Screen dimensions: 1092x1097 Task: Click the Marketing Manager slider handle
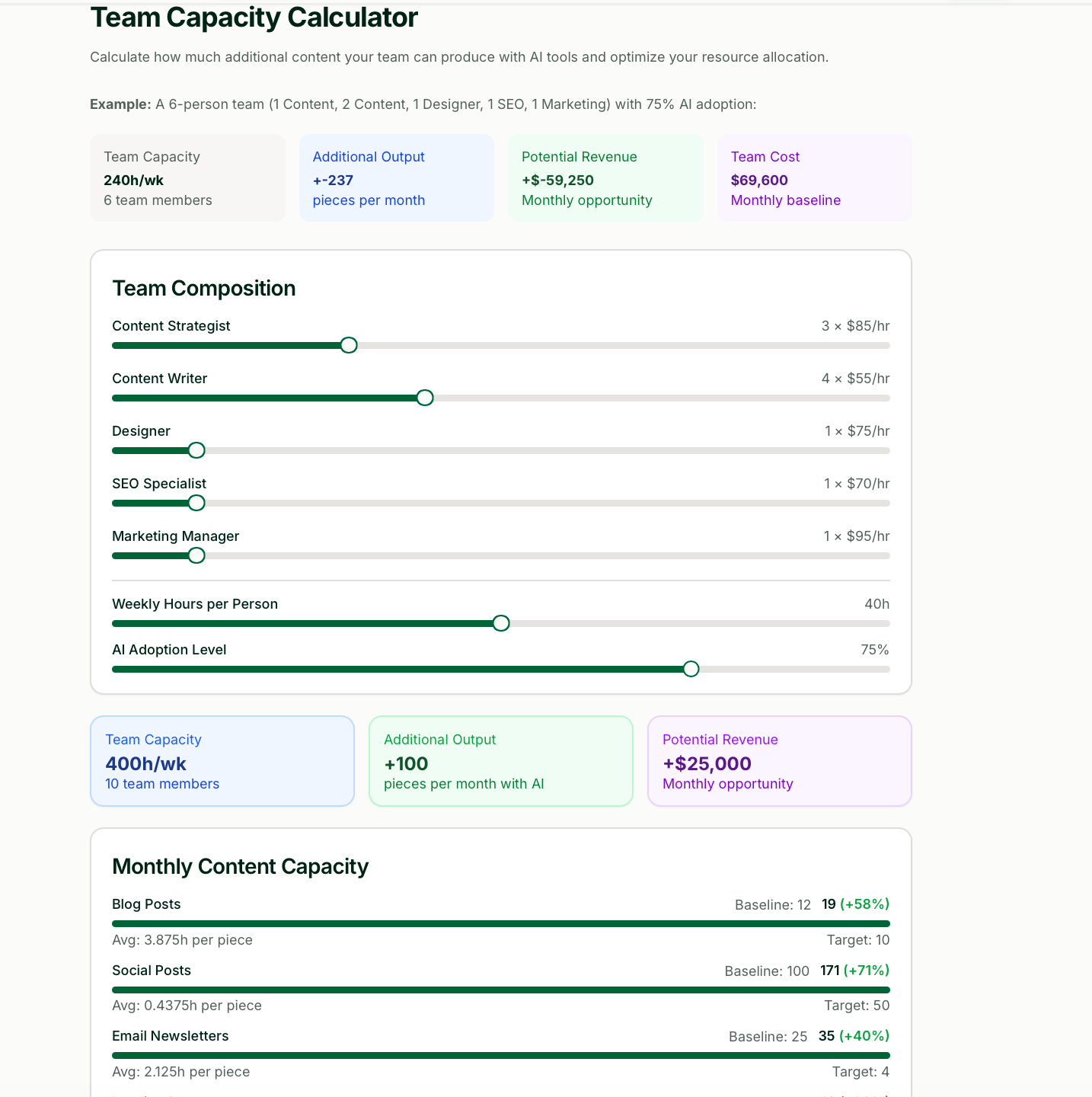tap(196, 555)
